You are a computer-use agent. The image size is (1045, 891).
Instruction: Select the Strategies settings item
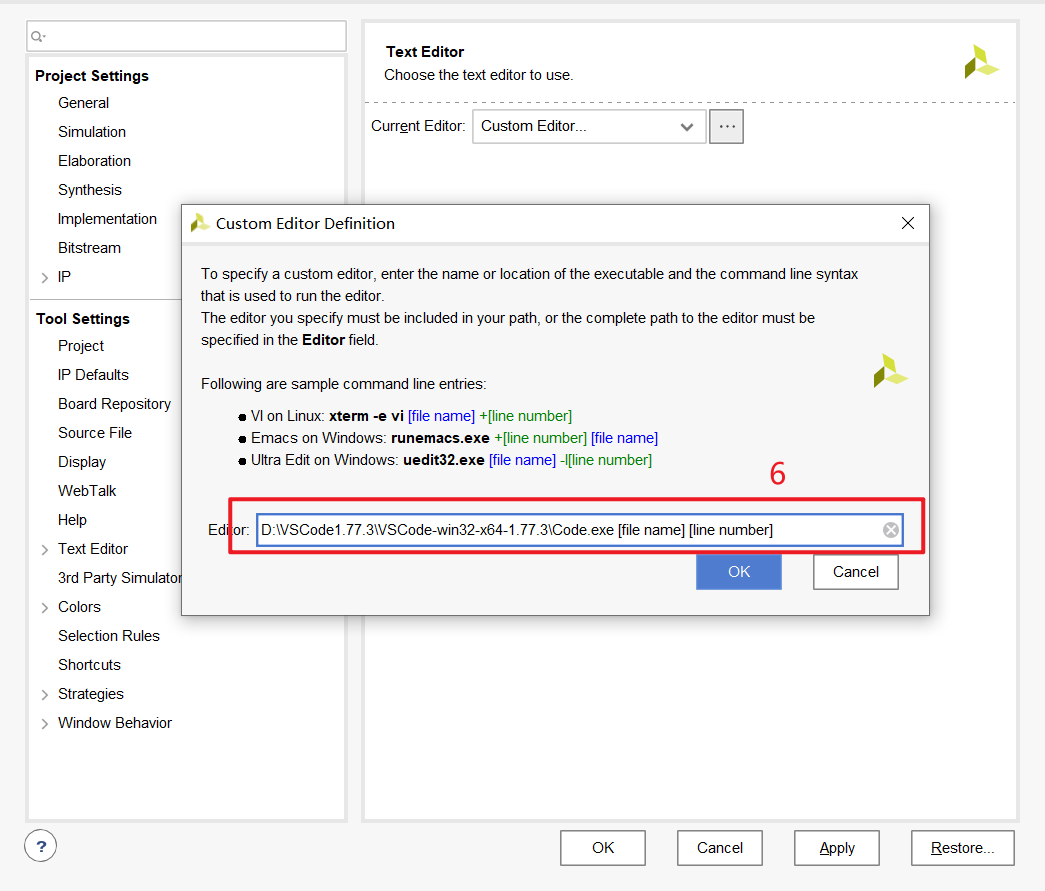point(91,694)
